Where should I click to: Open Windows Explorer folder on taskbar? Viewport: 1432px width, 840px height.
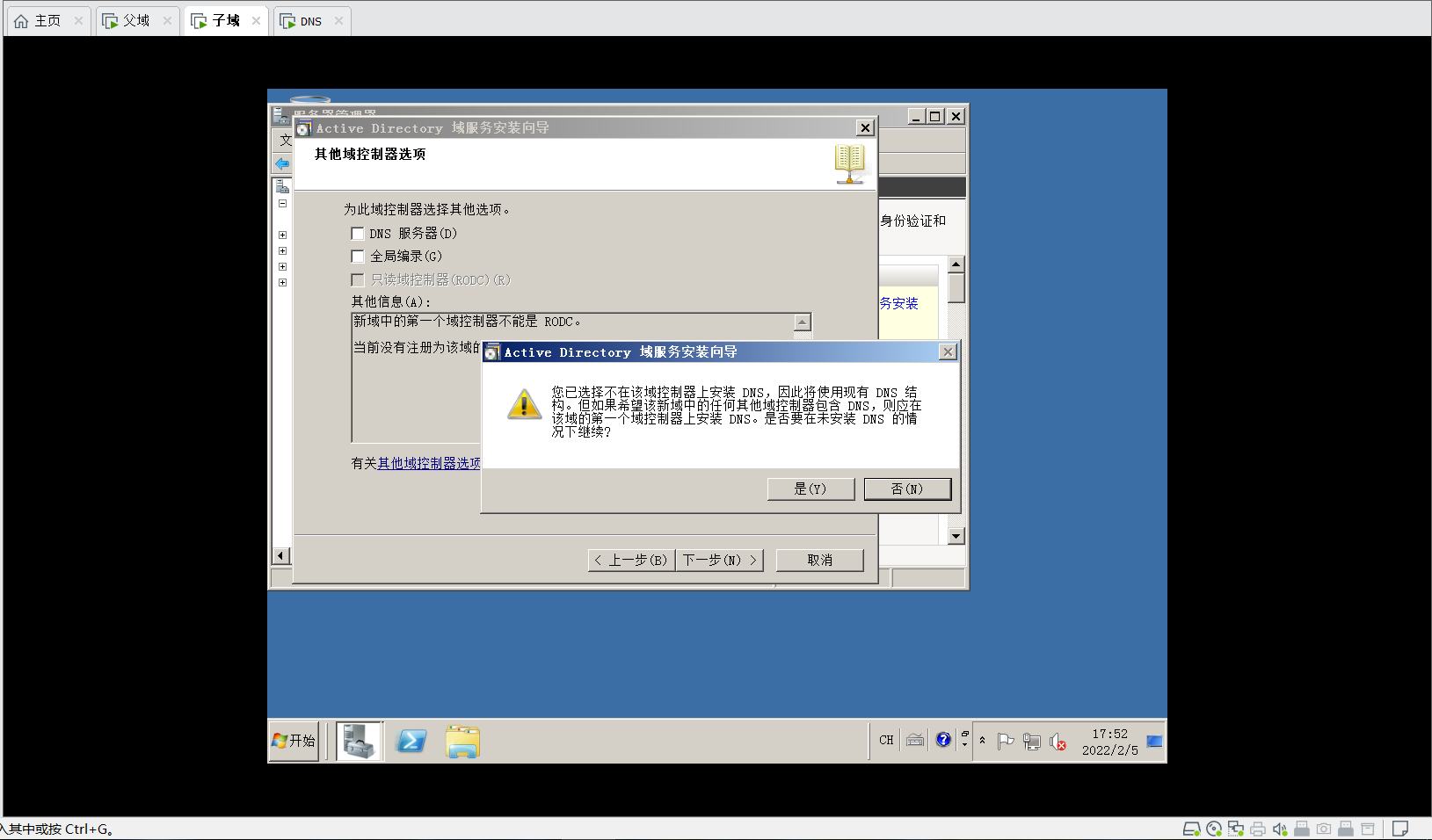tap(462, 742)
